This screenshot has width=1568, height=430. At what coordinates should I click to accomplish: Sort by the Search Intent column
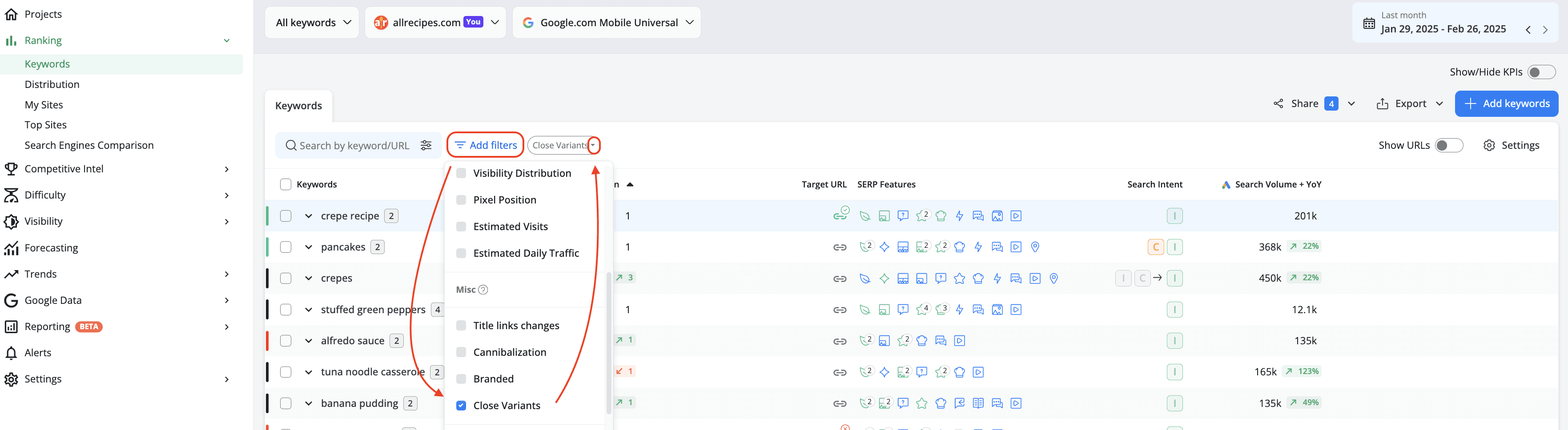tap(1155, 185)
